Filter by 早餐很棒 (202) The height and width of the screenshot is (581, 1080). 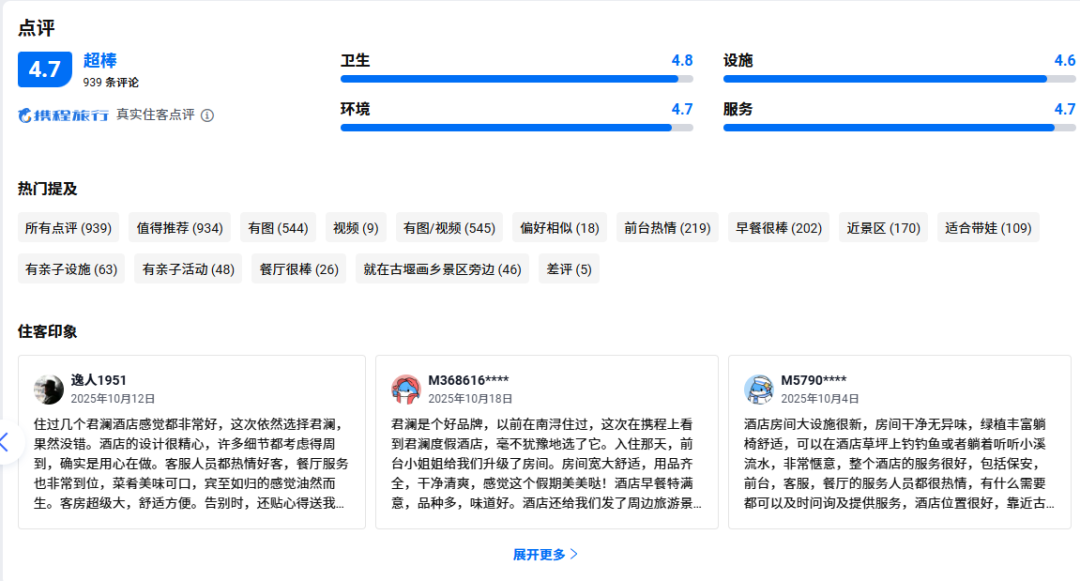tap(778, 228)
